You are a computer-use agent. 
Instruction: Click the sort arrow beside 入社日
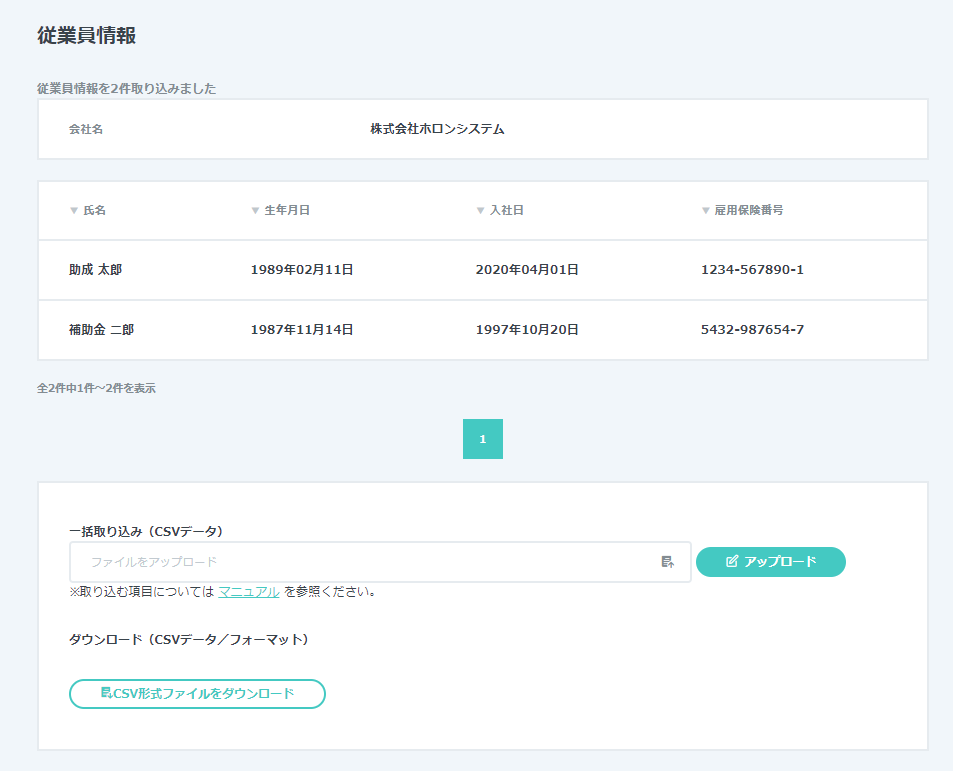coord(481,211)
